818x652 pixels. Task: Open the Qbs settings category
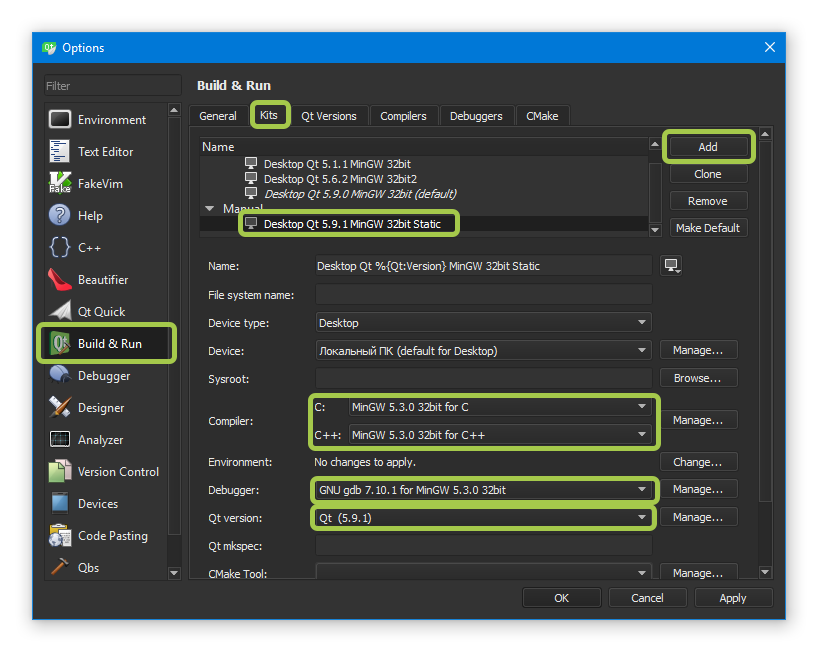(x=106, y=568)
